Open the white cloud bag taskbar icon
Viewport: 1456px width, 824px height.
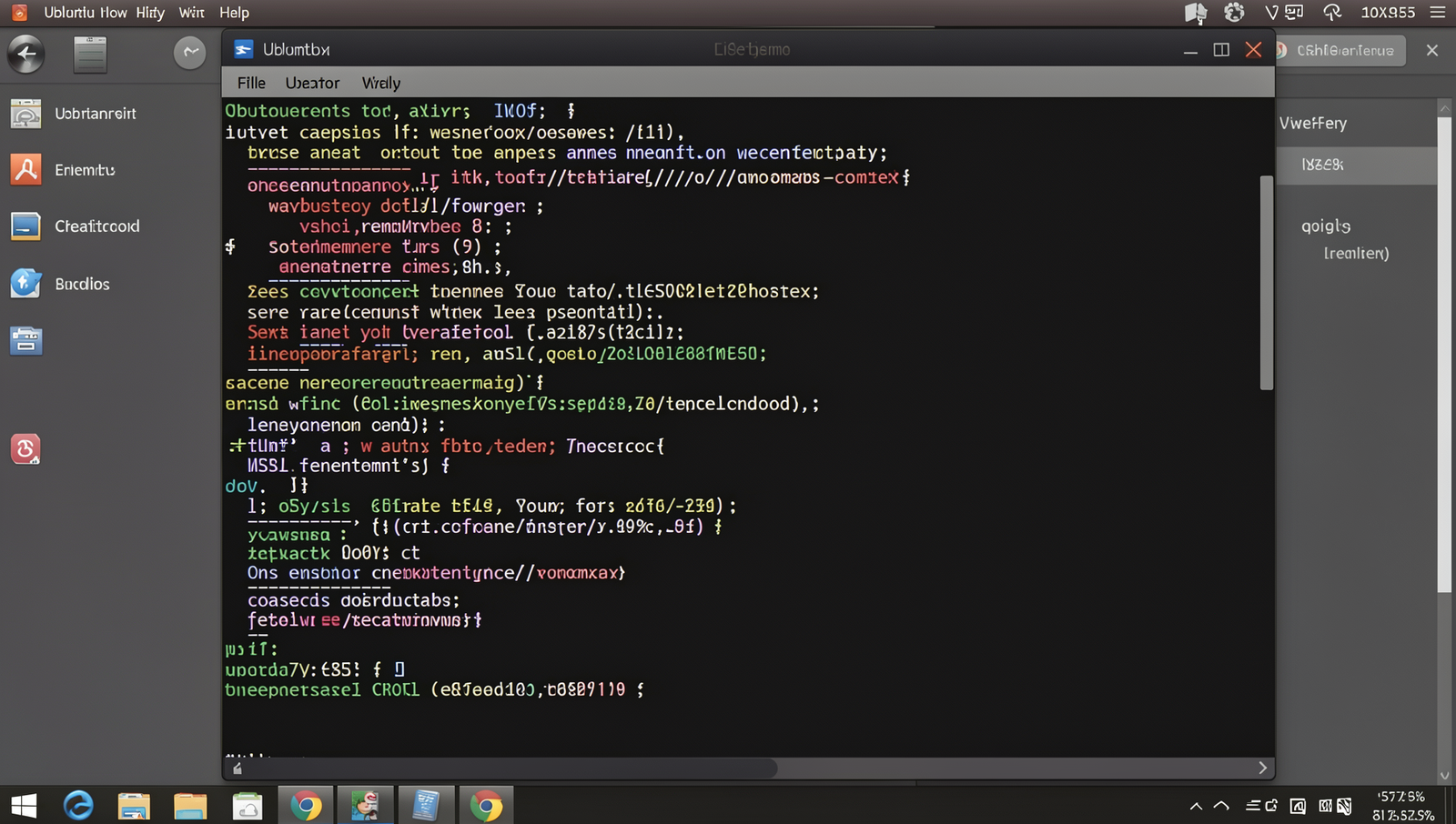coord(247,806)
